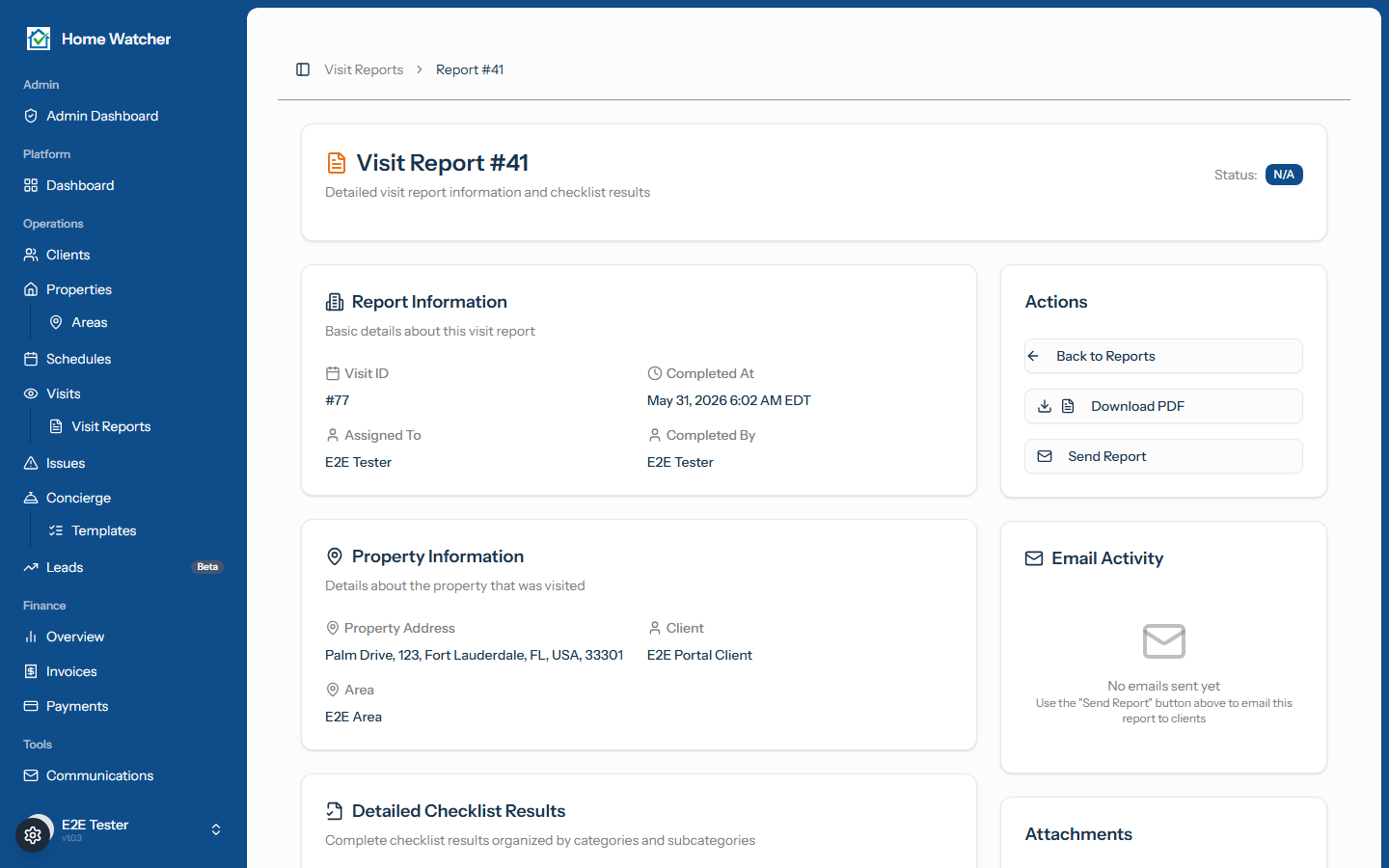The image size is (1389, 868).
Task: Click the N/A status badge
Action: [x=1284, y=175]
